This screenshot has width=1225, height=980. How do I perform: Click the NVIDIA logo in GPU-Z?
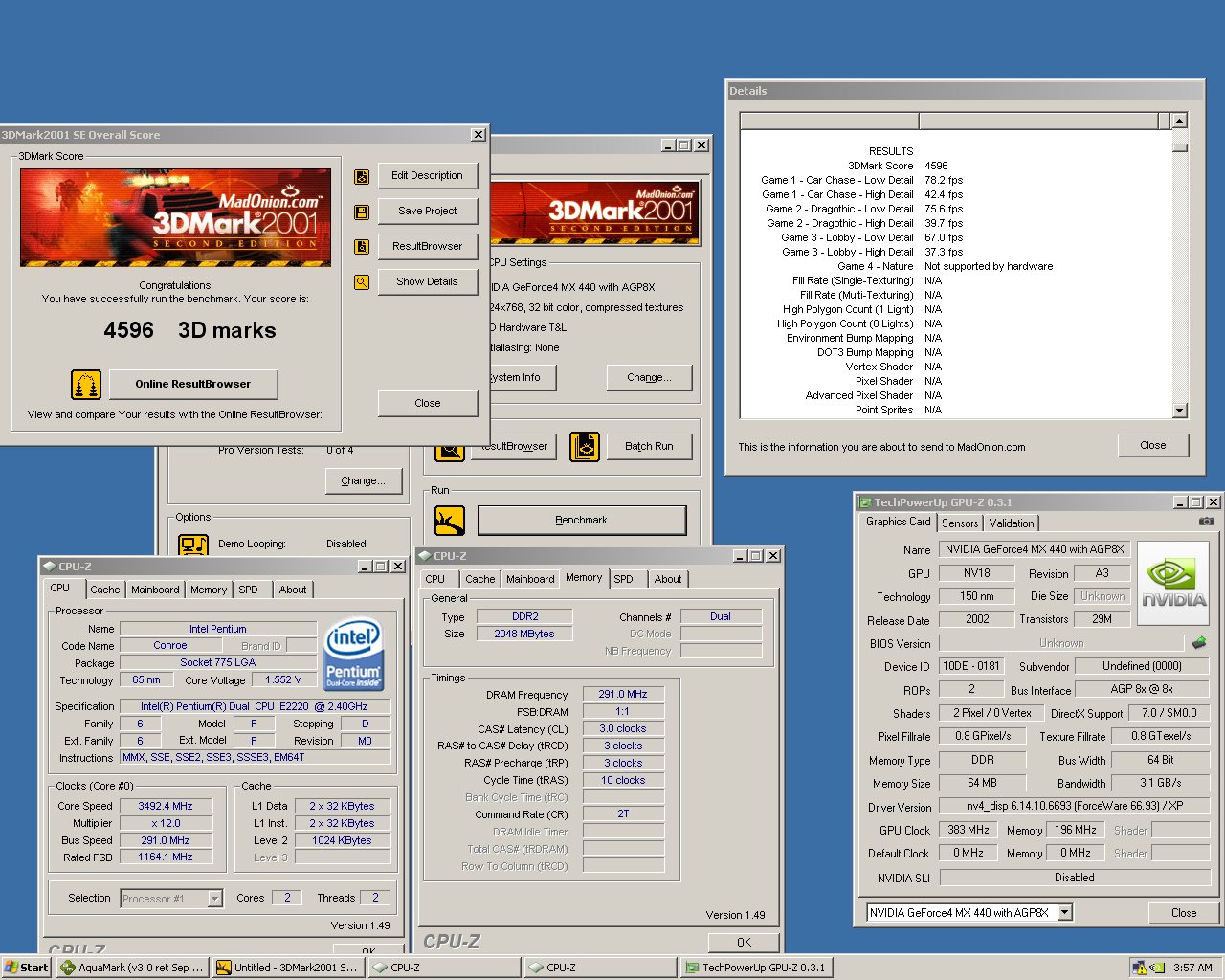(1173, 584)
